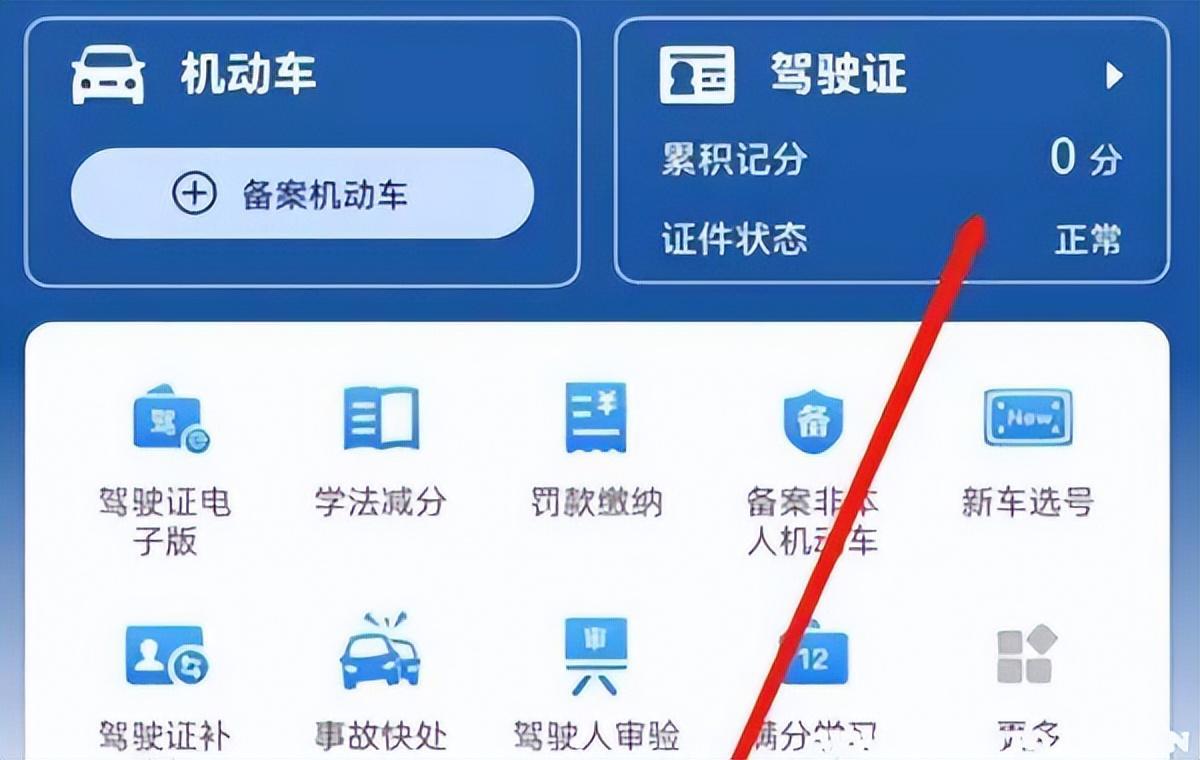Open the 证件状态 正常 row

[x=891, y=240]
